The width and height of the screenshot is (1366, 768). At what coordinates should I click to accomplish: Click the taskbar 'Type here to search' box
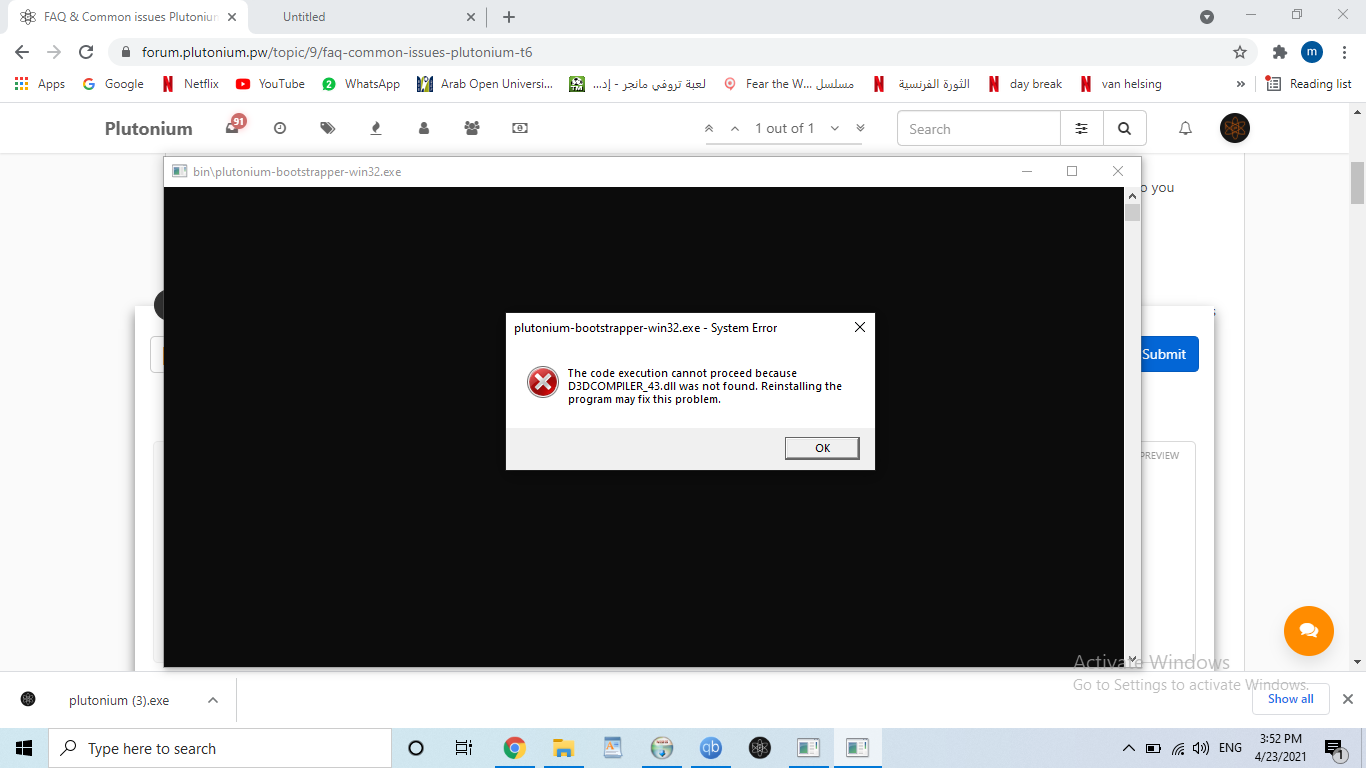pos(220,748)
